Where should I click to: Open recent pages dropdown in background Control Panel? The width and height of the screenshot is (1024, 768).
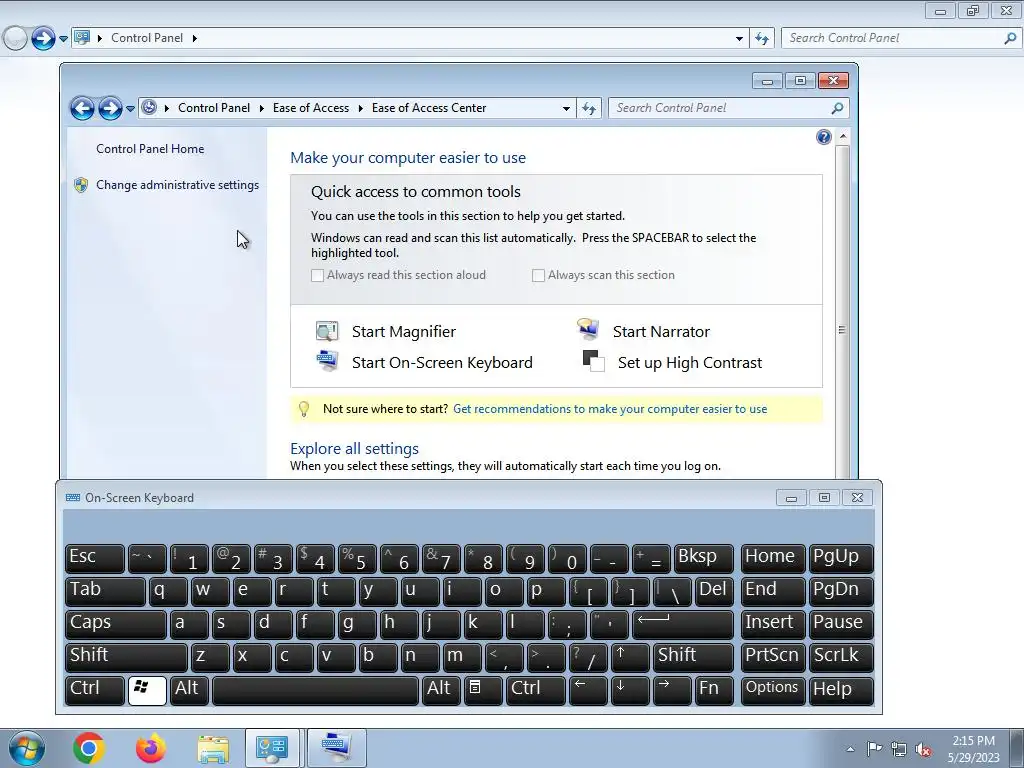(x=63, y=39)
